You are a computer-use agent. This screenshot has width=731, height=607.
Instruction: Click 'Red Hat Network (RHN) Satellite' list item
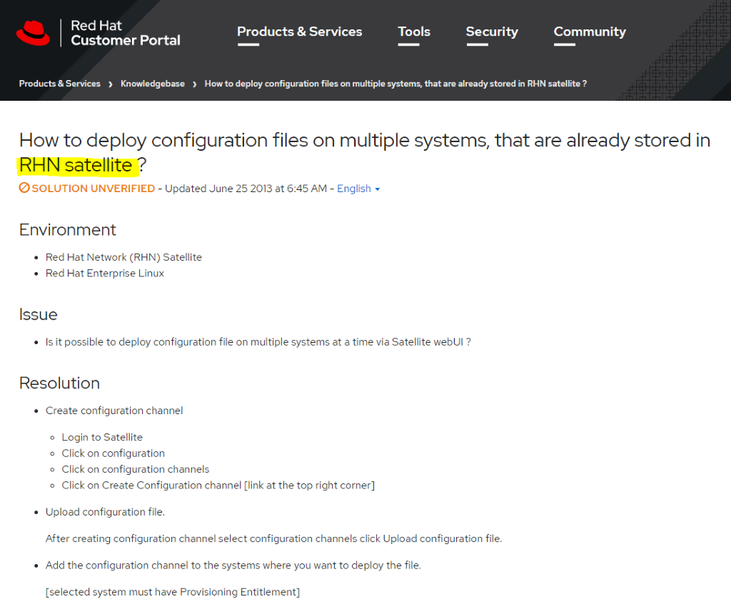(x=124, y=257)
